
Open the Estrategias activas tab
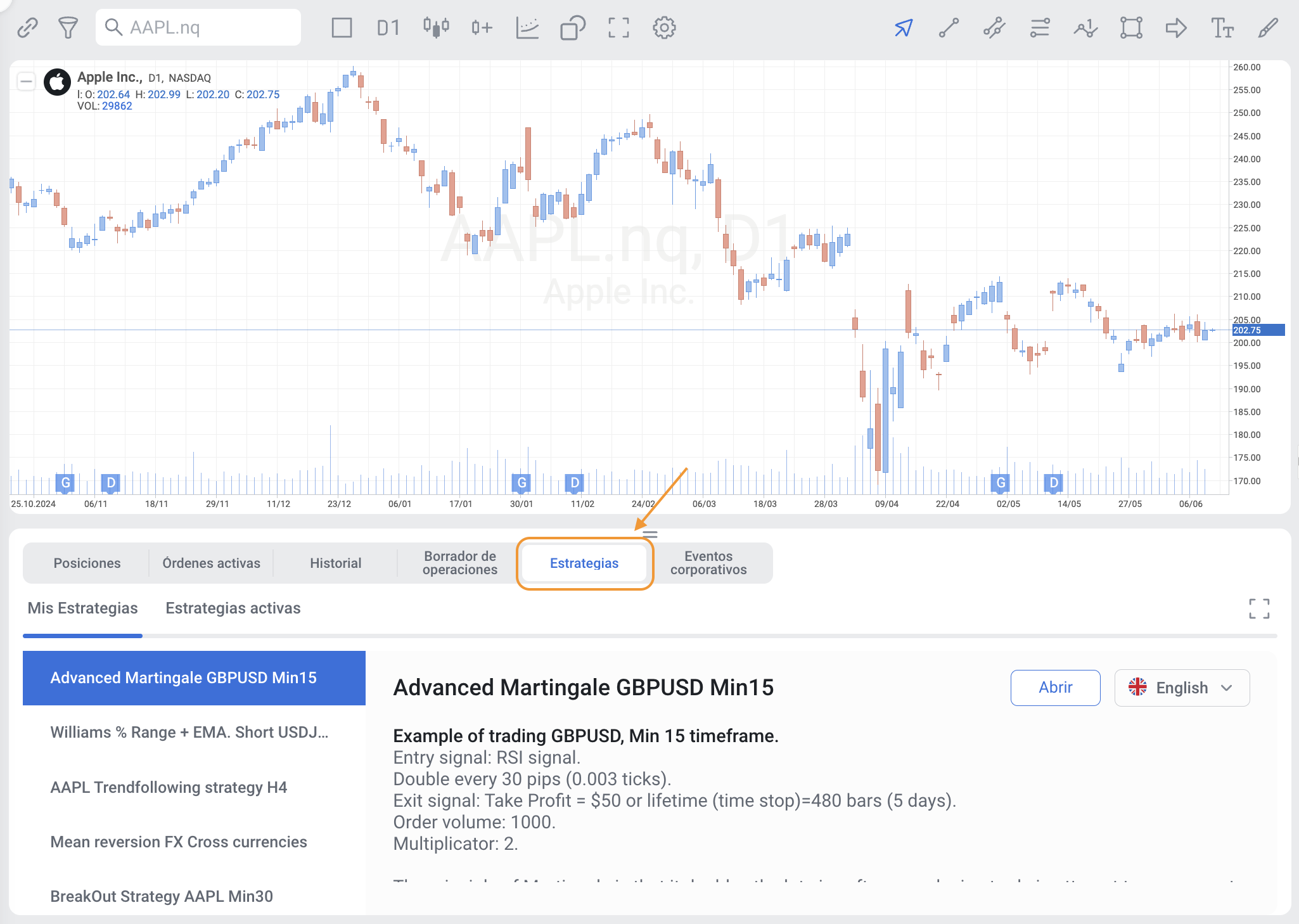(x=233, y=608)
